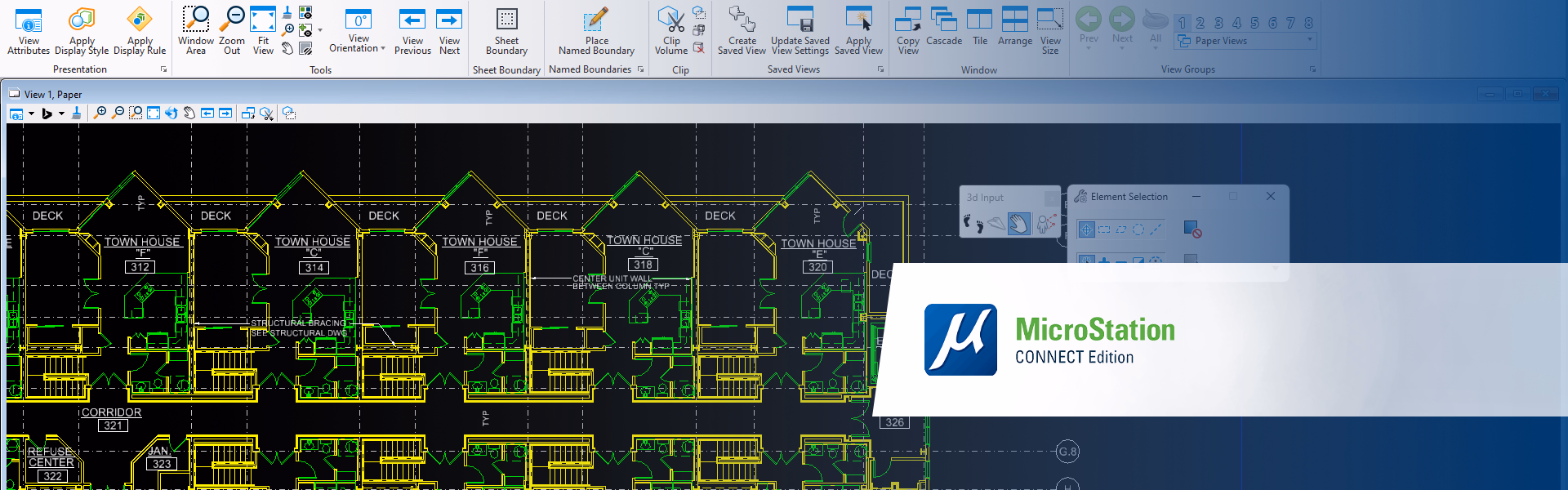Click the View Previous button
Viewport: 1568px width, 490px height.
click(x=412, y=29)
